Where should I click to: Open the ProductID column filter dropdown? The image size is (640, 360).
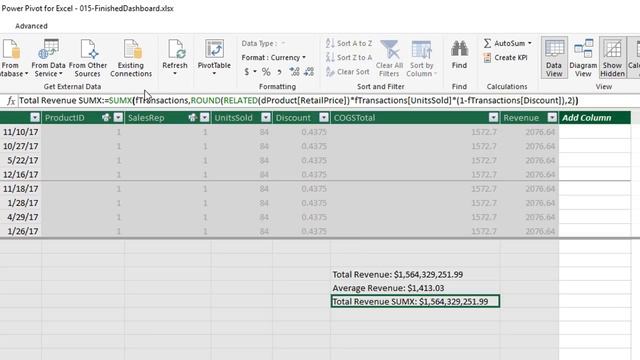point(118,118)
